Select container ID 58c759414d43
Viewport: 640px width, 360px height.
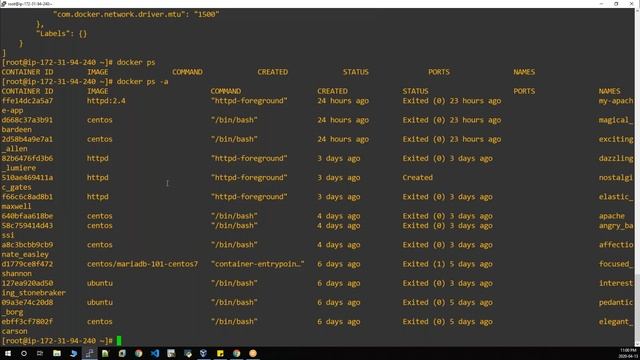(27, 226)
